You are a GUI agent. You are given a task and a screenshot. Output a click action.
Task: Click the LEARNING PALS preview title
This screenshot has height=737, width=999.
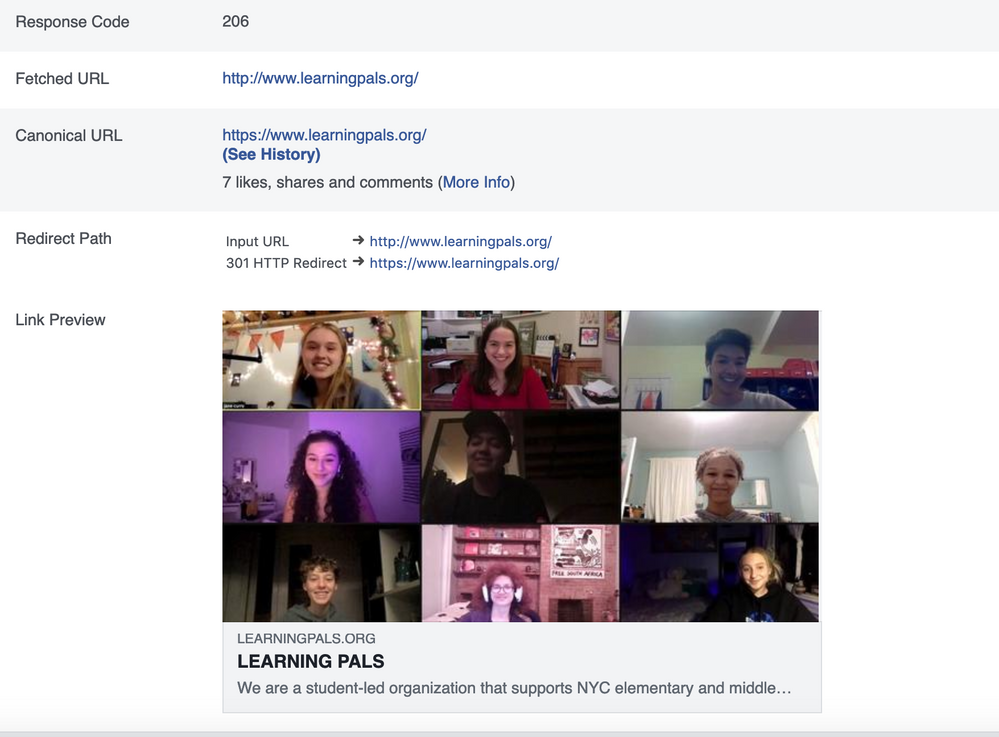310,661
